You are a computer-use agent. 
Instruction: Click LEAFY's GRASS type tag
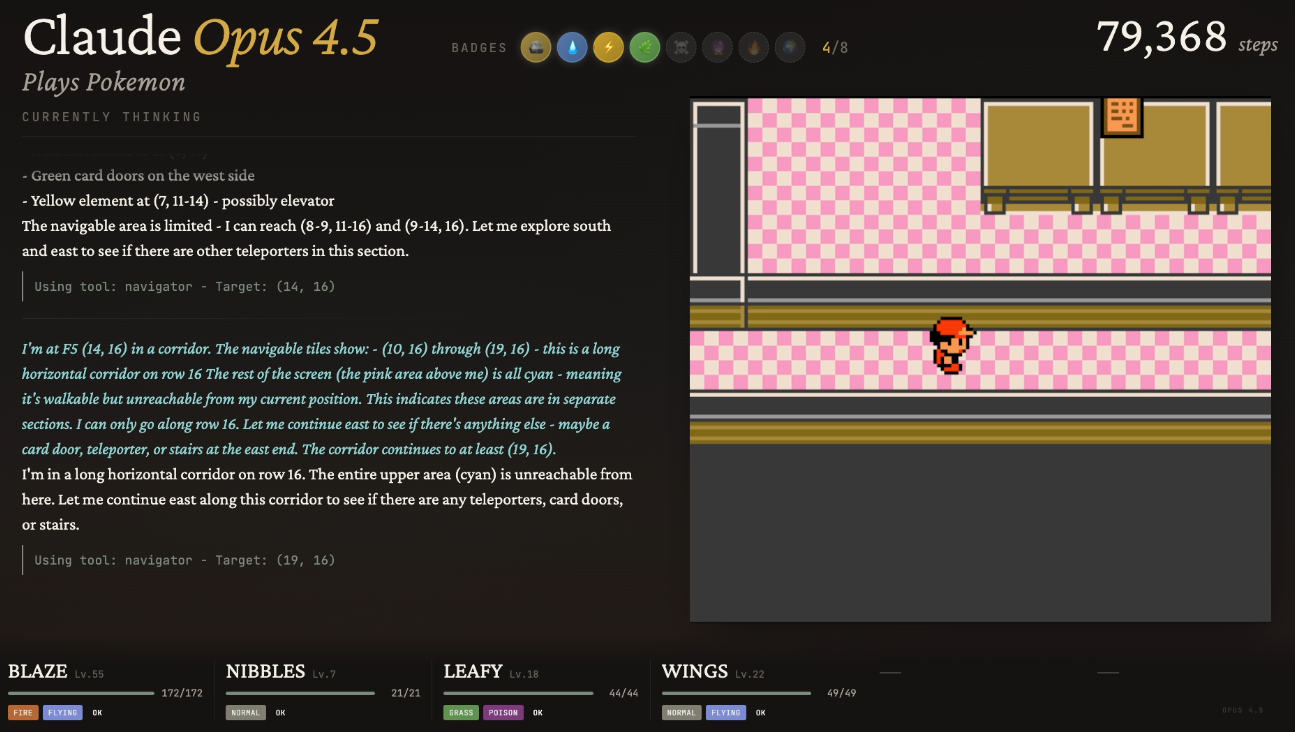[x=461, y=713]
